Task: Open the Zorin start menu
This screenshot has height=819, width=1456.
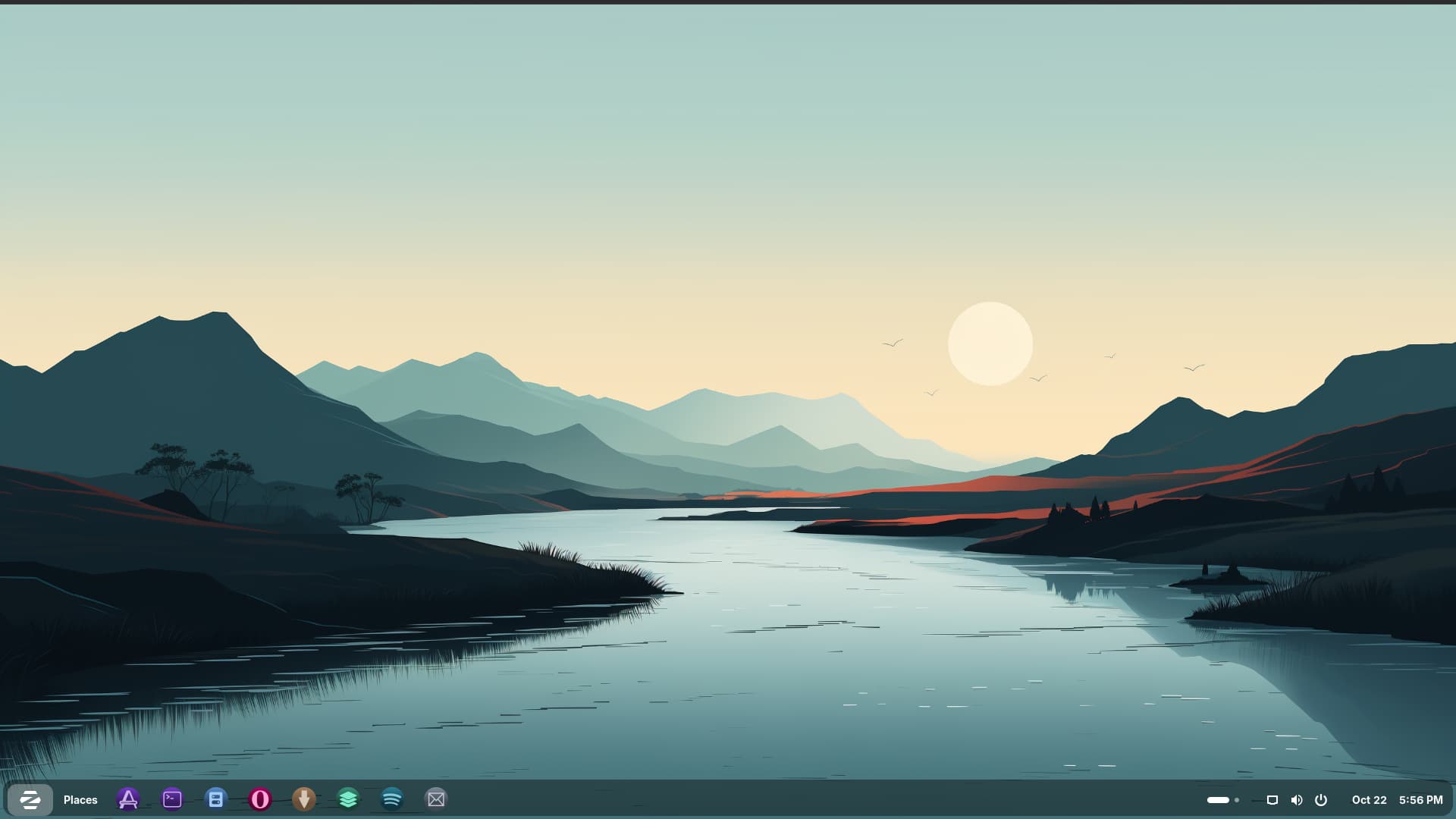Action: pos(30,799)
